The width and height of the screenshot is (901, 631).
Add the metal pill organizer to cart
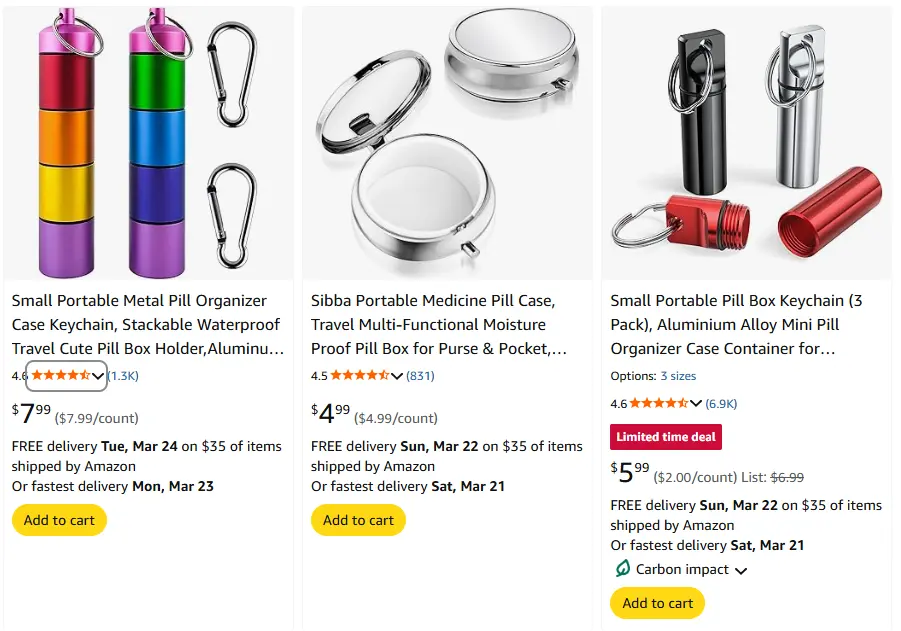[59, 520]
